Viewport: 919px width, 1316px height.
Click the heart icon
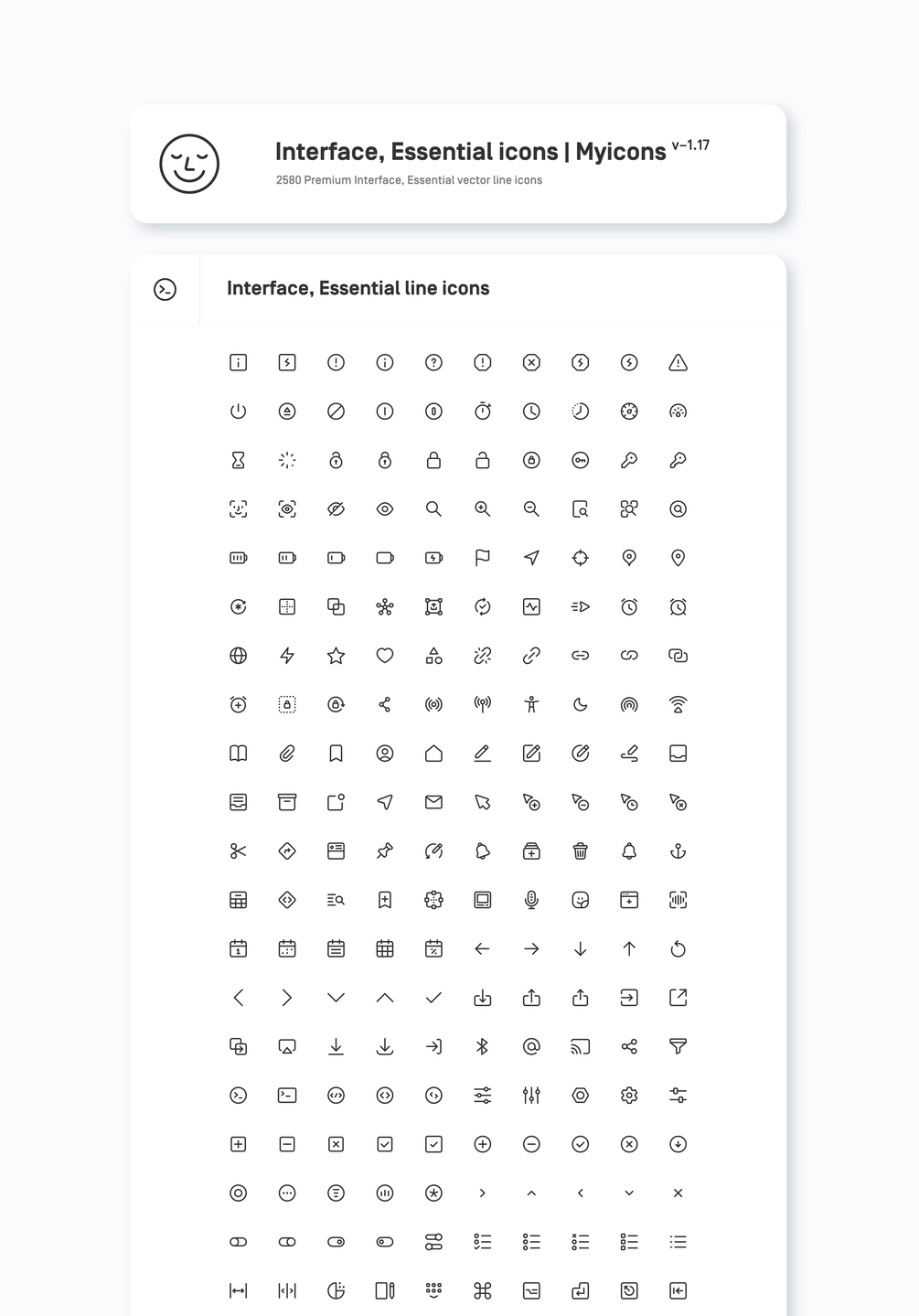pyautogui.click(x=385, y=656)
